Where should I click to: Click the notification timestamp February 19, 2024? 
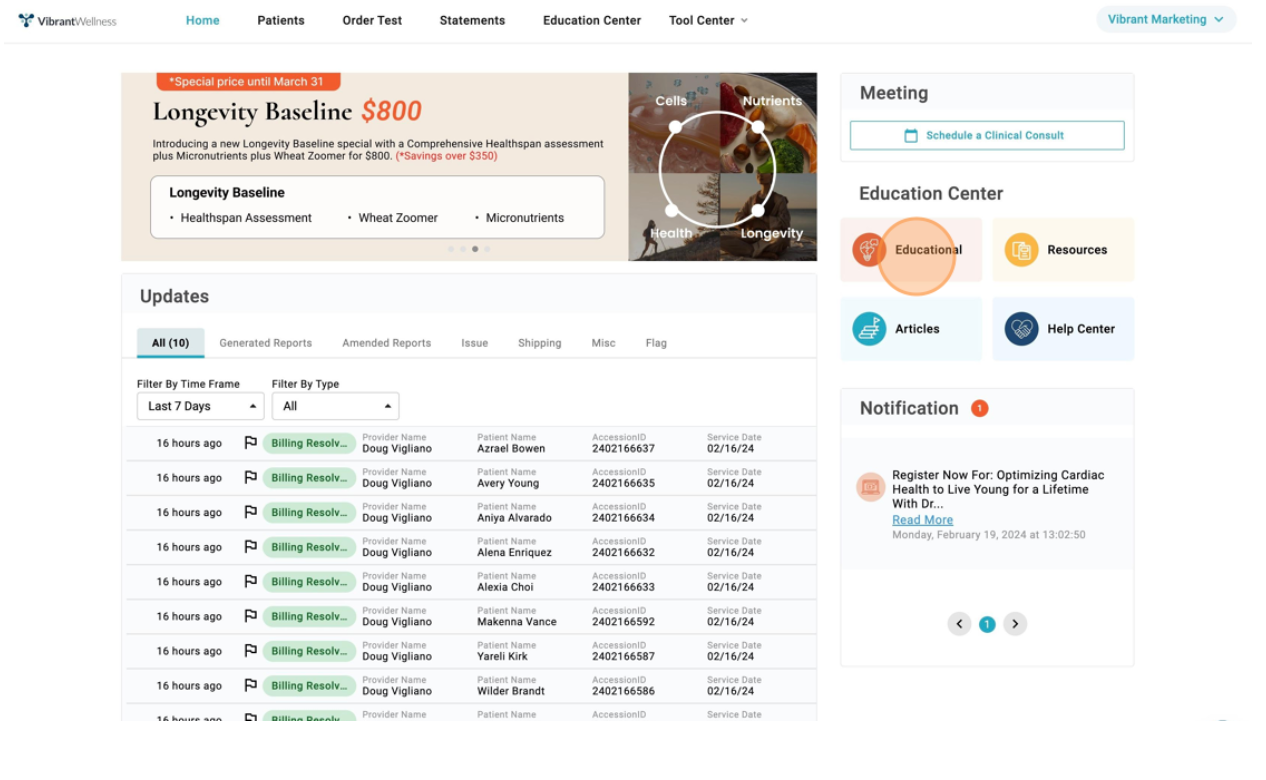pos(988,535)
